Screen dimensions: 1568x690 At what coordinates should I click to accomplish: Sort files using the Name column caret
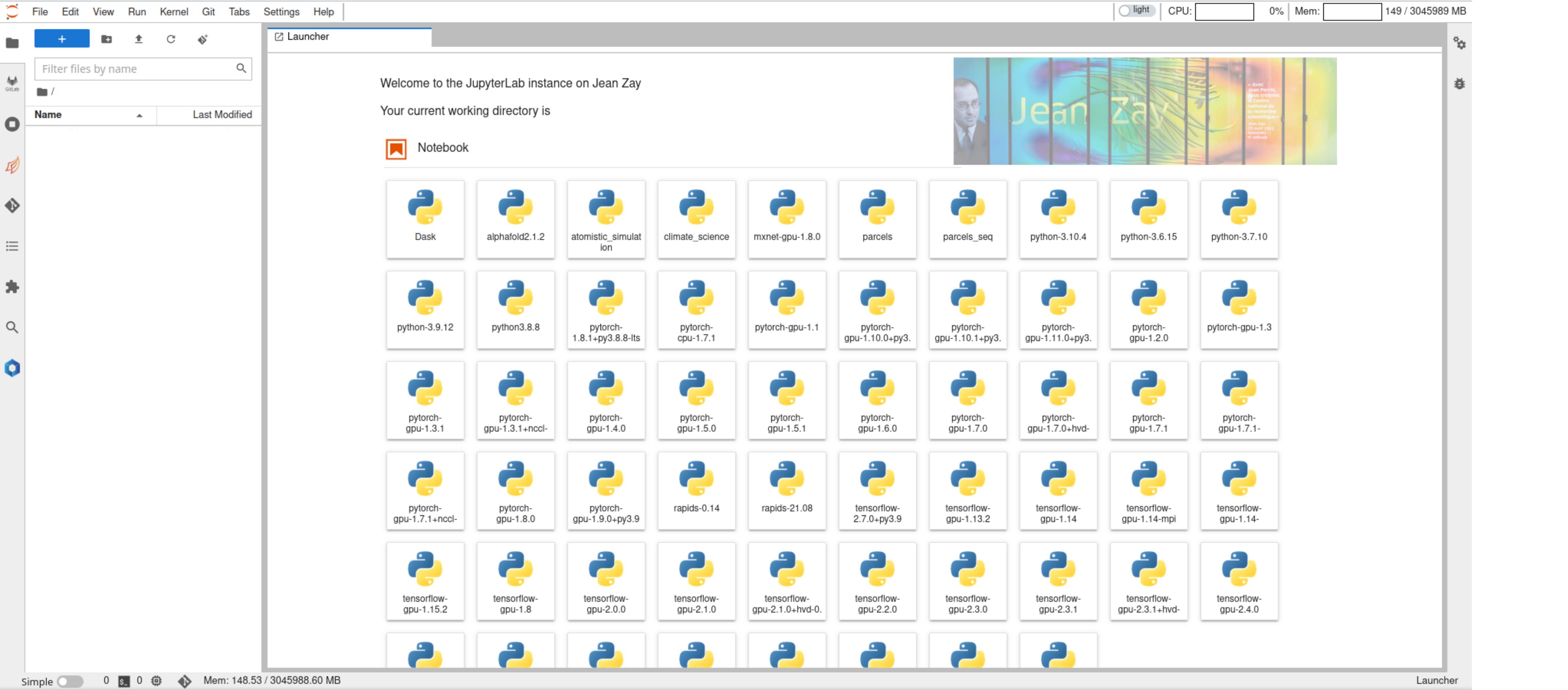(140, 115)
